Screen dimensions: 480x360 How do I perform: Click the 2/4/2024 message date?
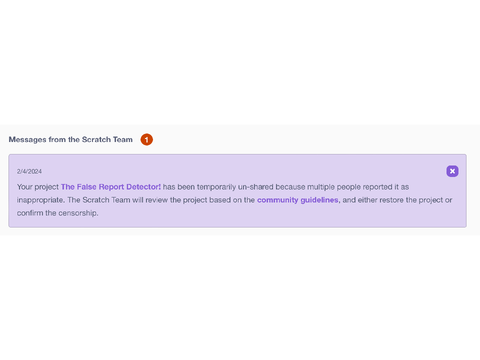pyautogui.click(x=29, y=171)
